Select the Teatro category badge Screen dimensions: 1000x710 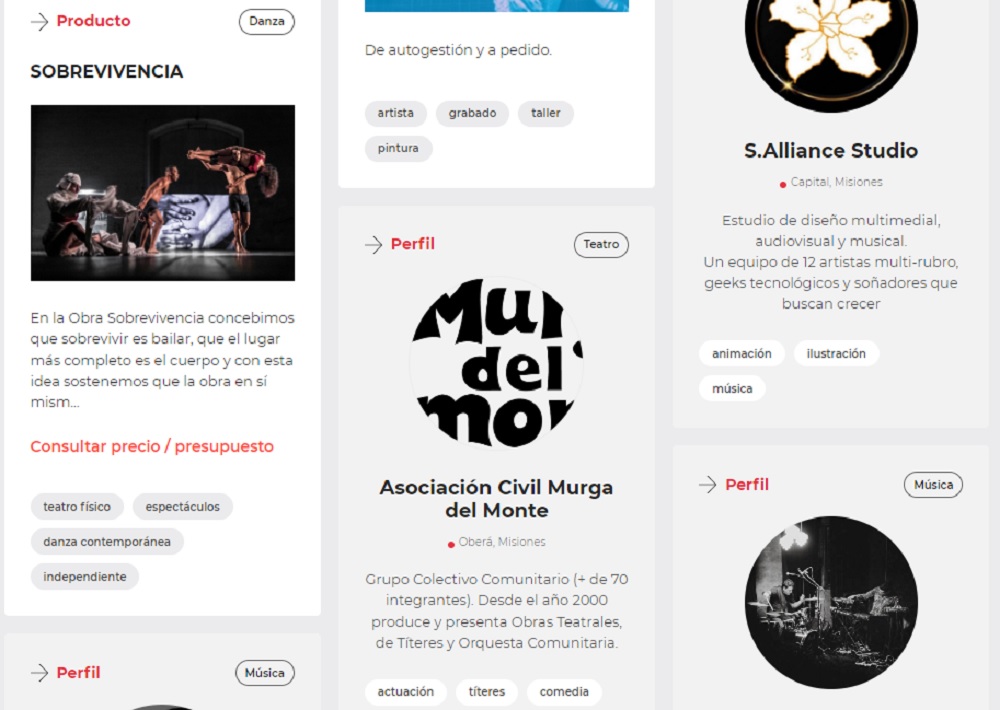tap(601, 244)
